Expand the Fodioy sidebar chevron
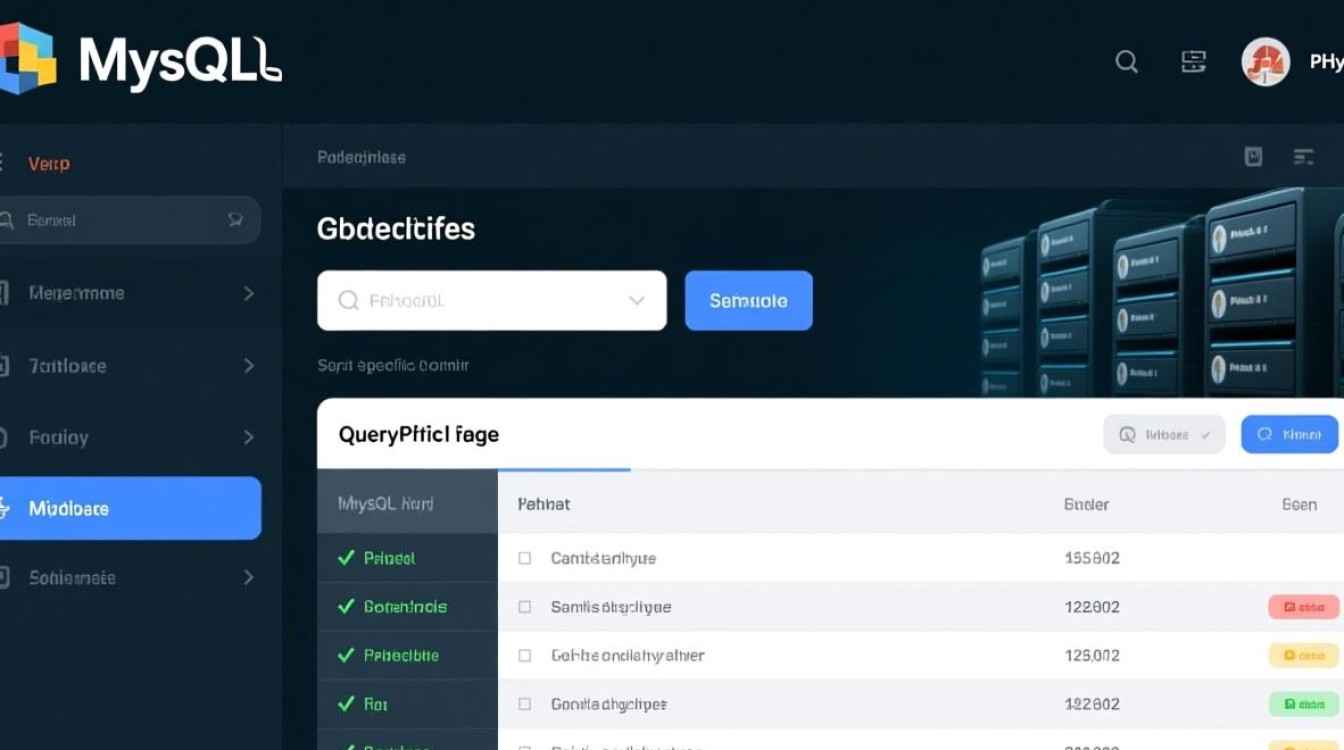1344x750 pixels. pyautogui.click(x=248, y=437)
